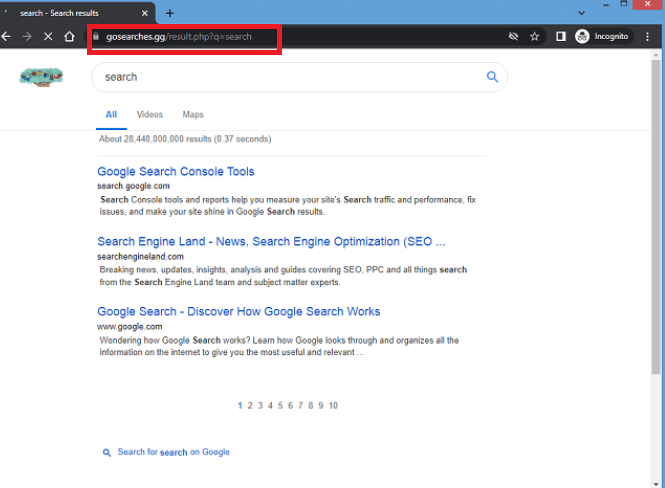Open the Google Search Console Tools result

176,172
